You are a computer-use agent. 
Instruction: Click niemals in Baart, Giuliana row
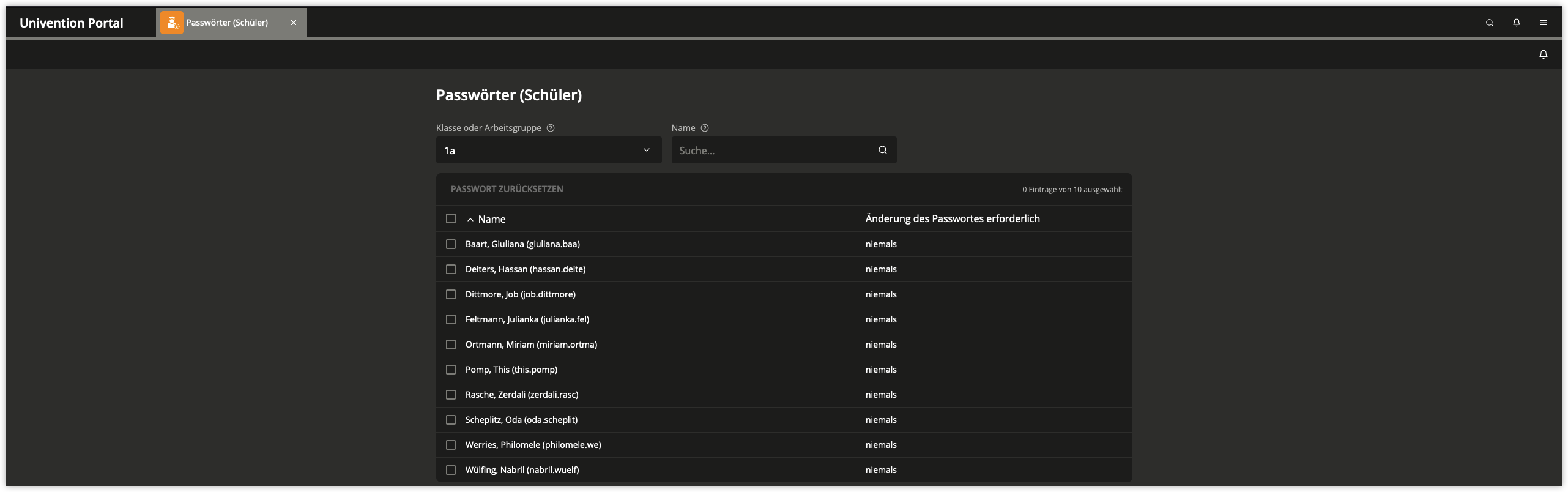click(881, 244)
